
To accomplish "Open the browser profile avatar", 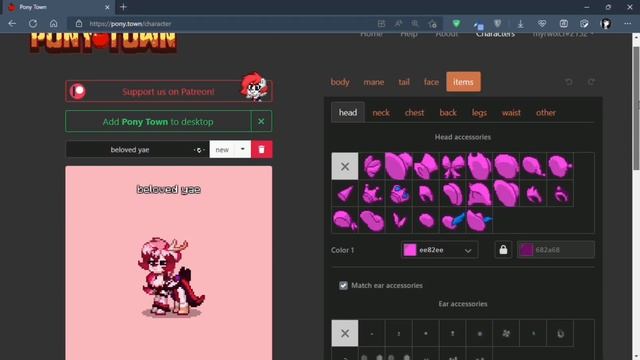I will 606,24.
